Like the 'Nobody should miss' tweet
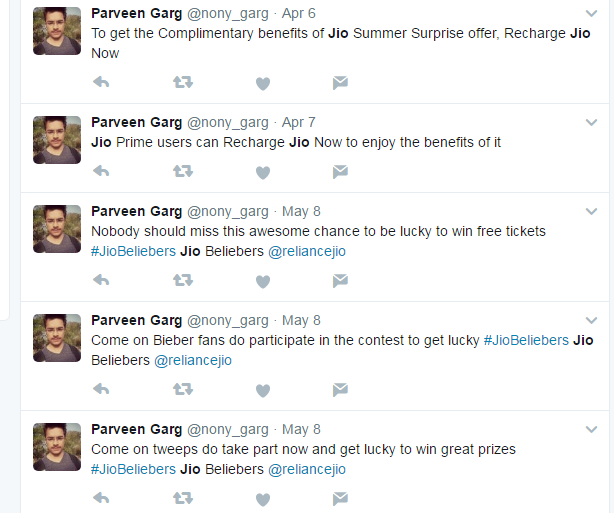 point(263,281)
